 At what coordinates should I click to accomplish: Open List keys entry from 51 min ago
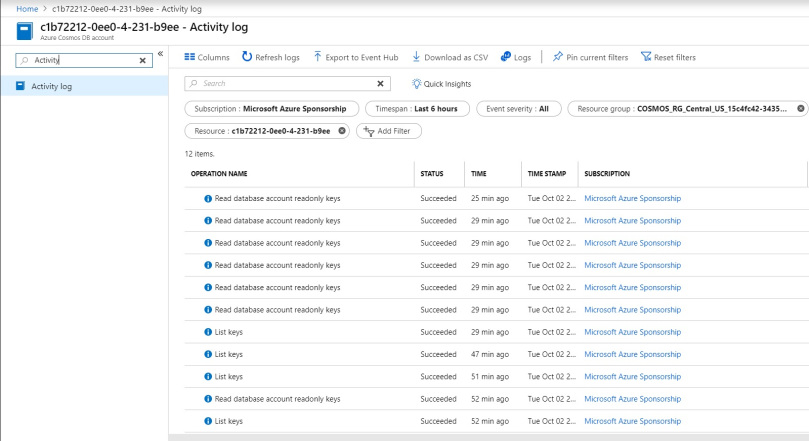[229, 377]
